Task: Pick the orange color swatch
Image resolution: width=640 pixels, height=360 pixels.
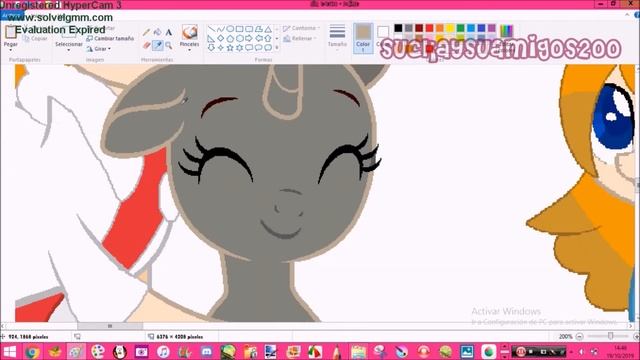Action: (440, 28)
